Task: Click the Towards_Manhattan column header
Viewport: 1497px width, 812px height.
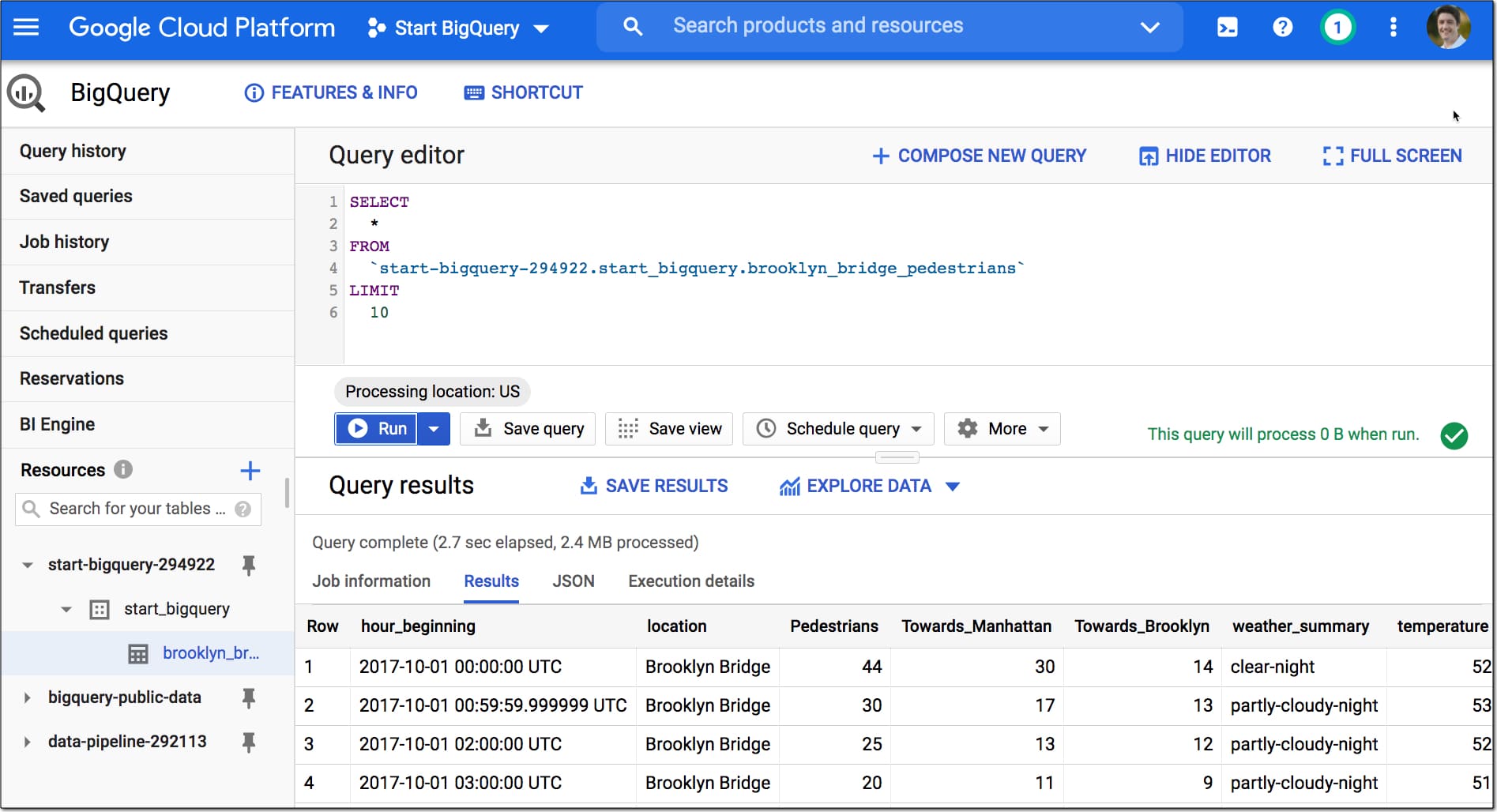Action: click(x=976, y=626)
